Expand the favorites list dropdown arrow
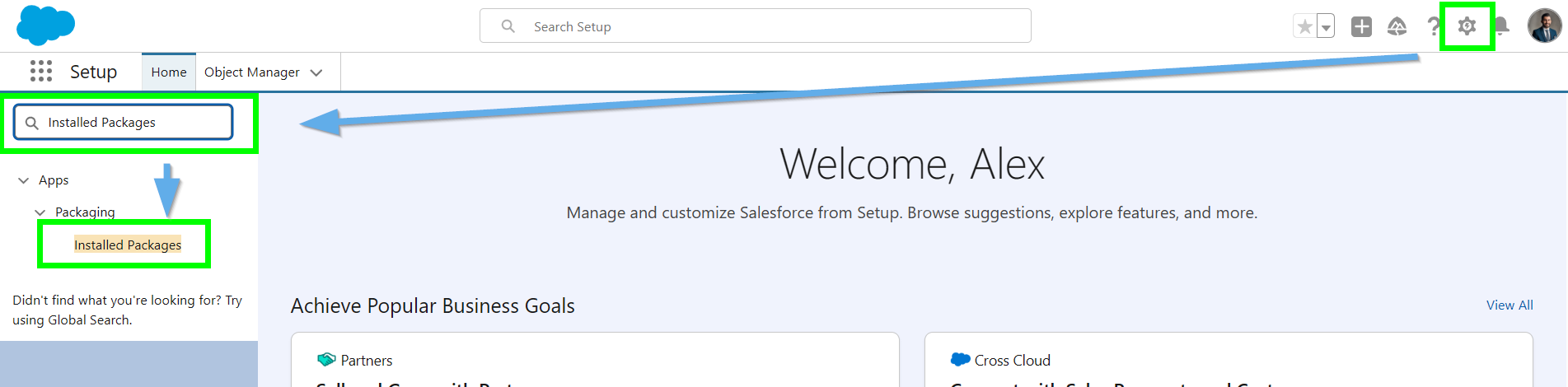This screenshot has height=387, width=1568. (x=1326, y=27)
